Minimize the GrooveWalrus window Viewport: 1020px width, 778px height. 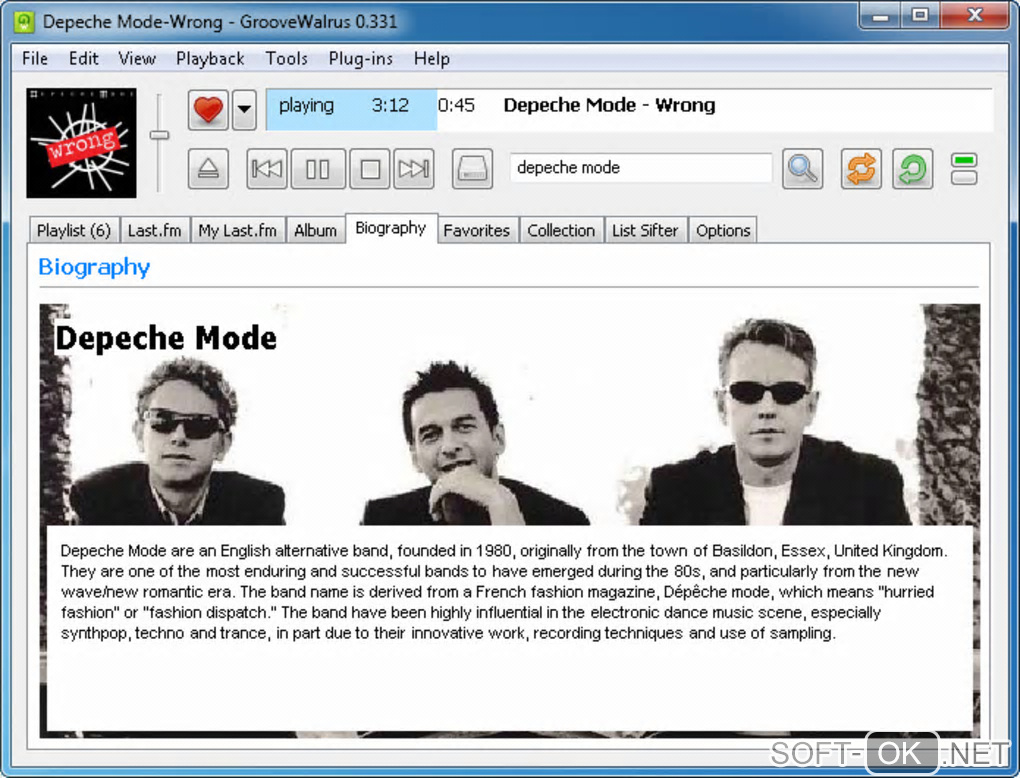880,16
